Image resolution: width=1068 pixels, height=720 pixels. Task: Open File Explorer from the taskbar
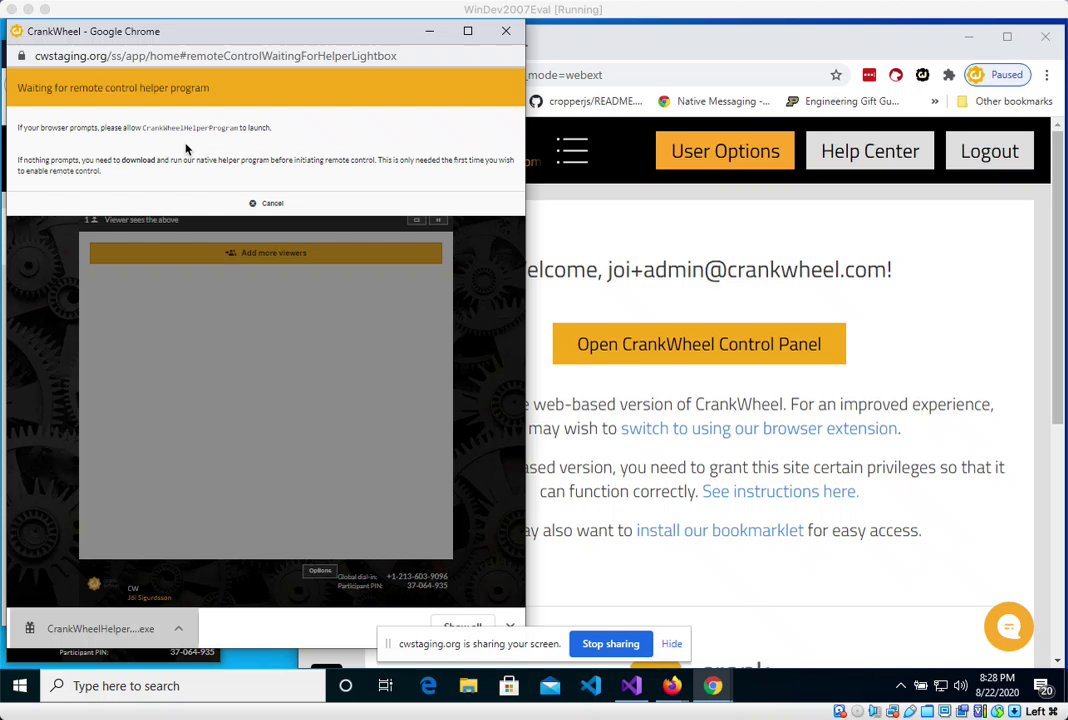pos(468,685)
